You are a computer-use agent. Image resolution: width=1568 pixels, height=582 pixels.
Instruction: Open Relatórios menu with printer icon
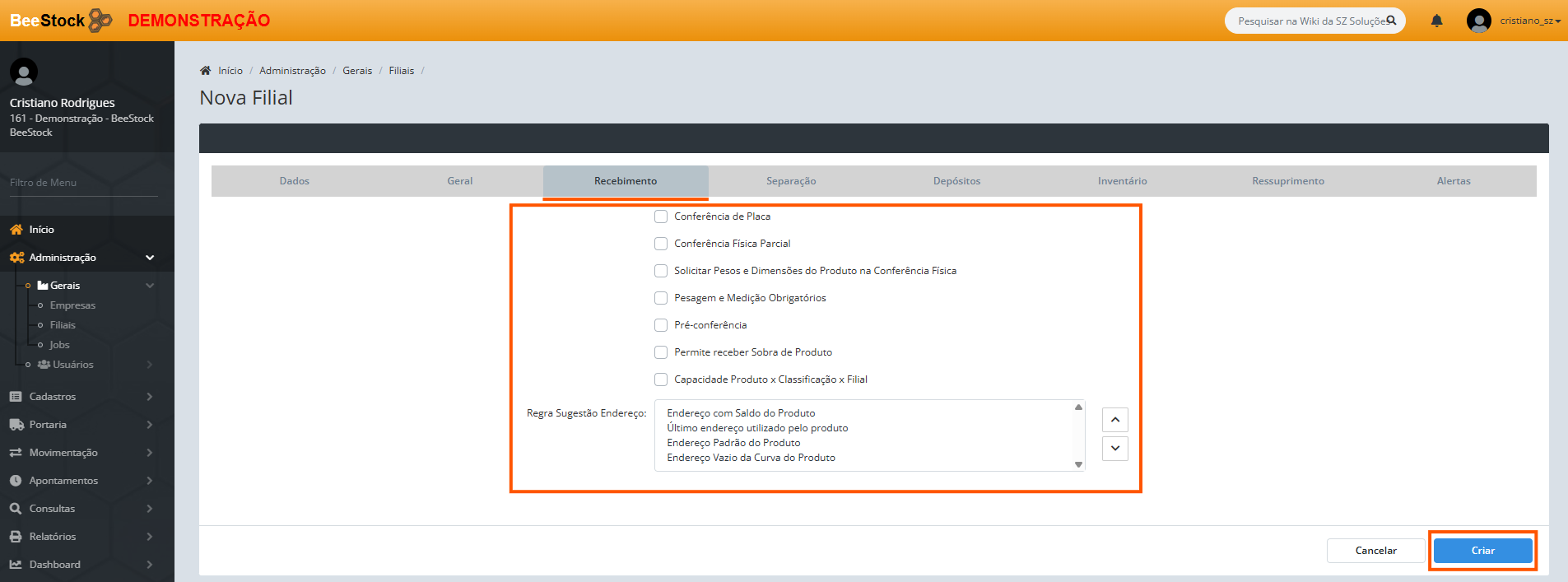click(16, 537)
